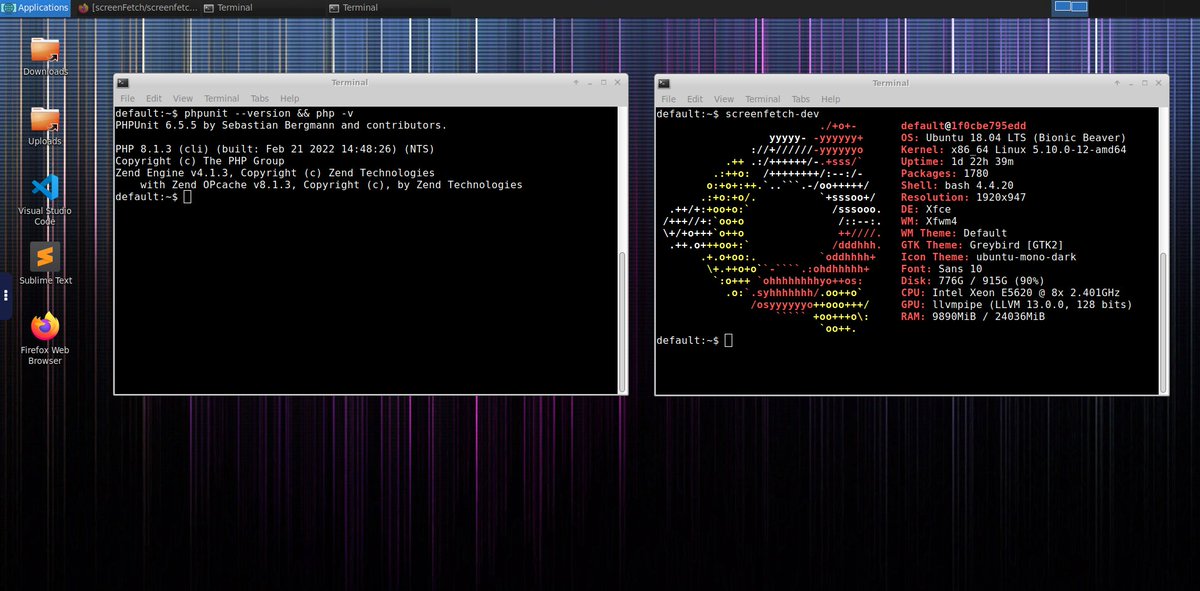The height and width of the screenshot is (591, 1200).
Task: Minimize the screenfetch terminal window
Action: [x=1130, y=83]
